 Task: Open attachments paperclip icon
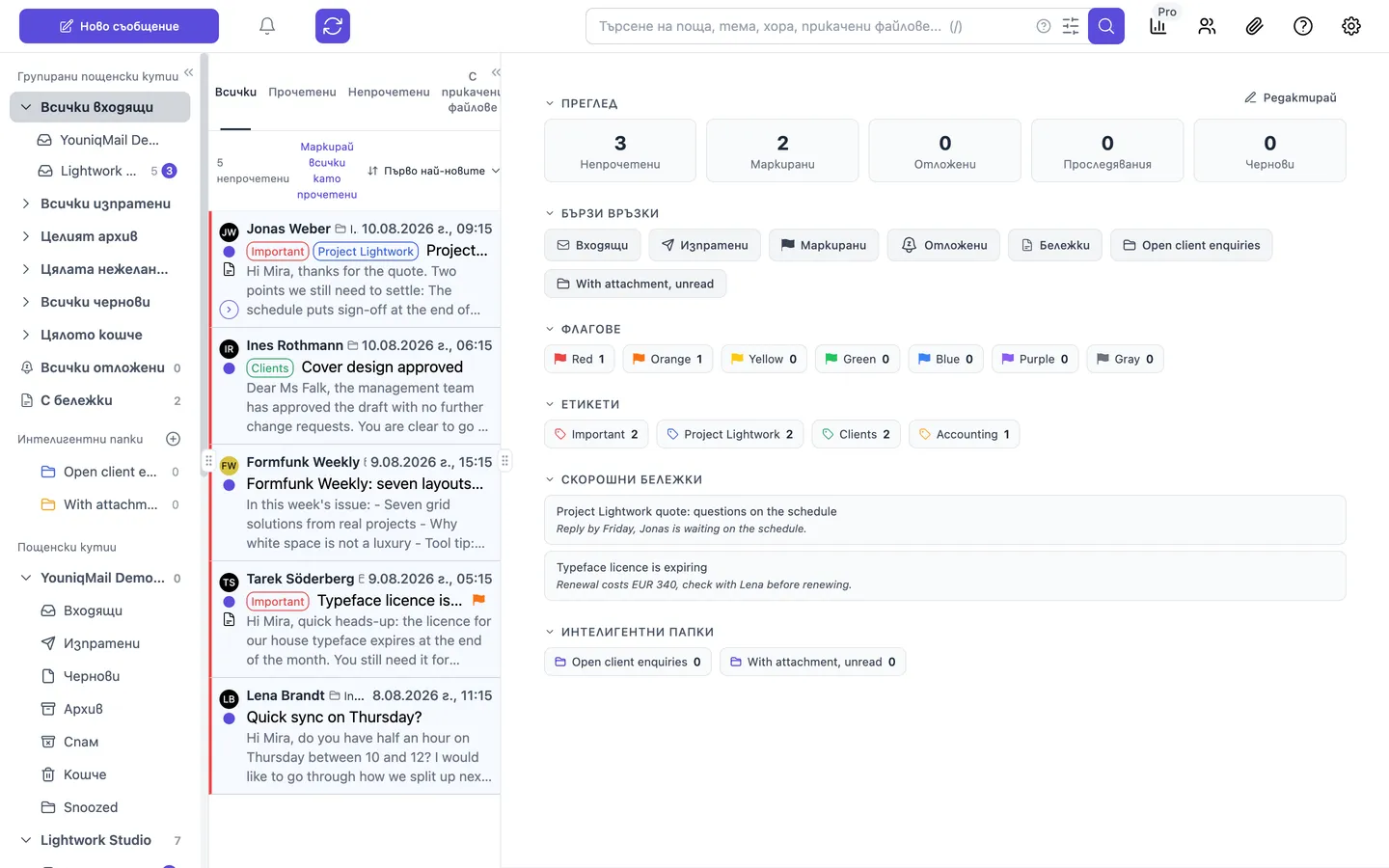click(1254, 26)
